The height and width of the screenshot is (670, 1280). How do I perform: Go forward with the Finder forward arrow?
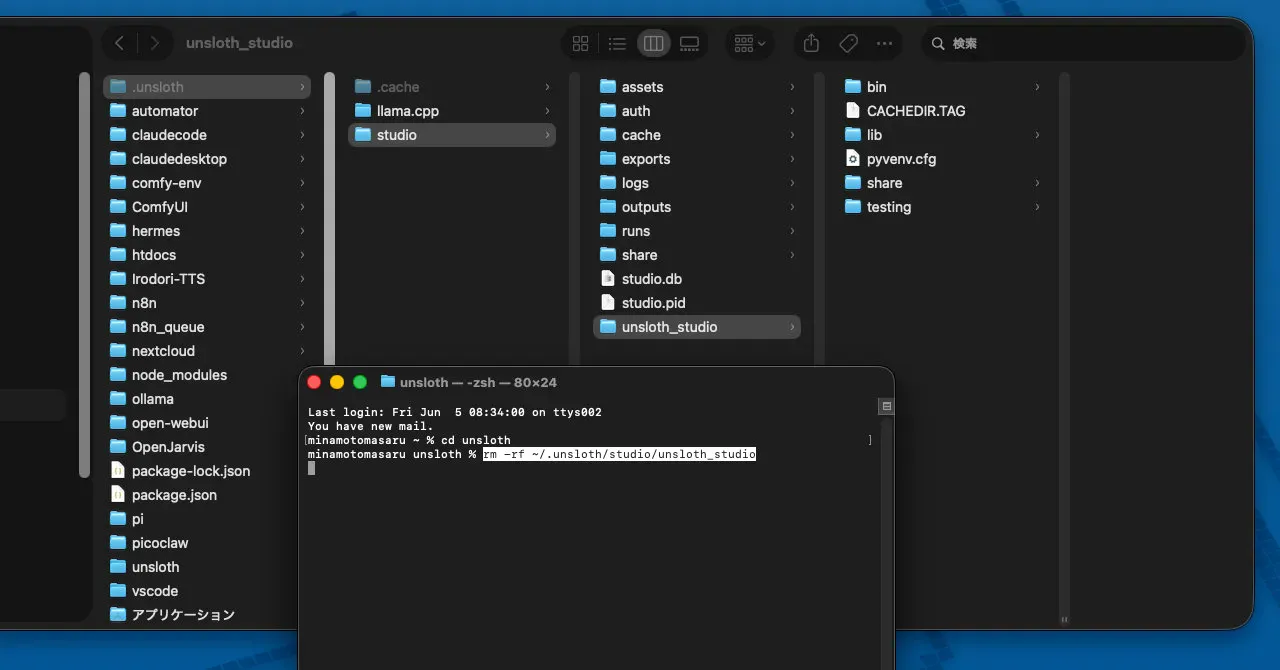(154, 43)
